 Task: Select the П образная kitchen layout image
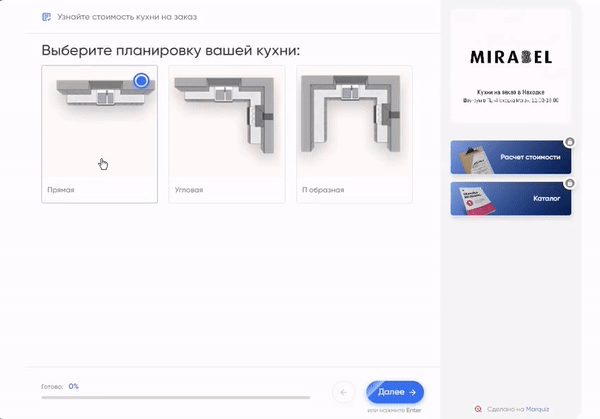tap(354, 121)
